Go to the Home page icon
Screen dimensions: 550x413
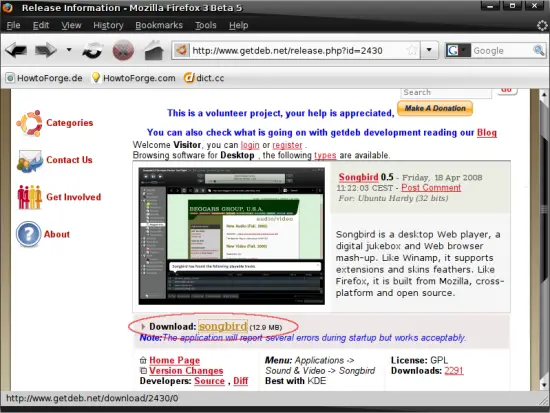click(154, 50)
